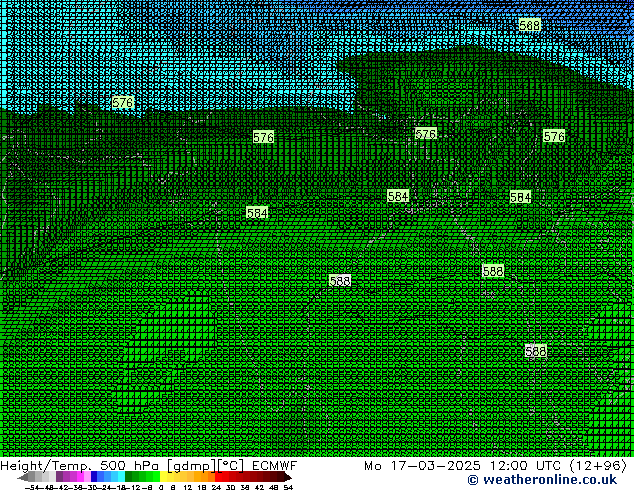
Task: Click the yellow legend swatch above 0
Action: [163, 477]
